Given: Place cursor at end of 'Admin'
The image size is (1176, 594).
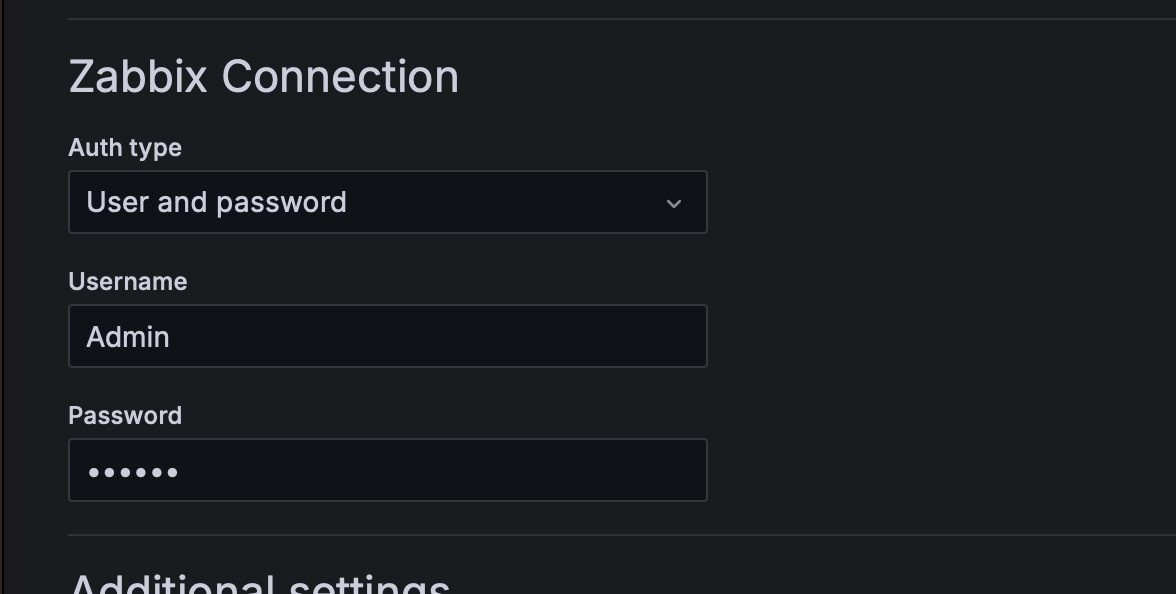Looking at the screenshot, I should click(x=171, y=337).
